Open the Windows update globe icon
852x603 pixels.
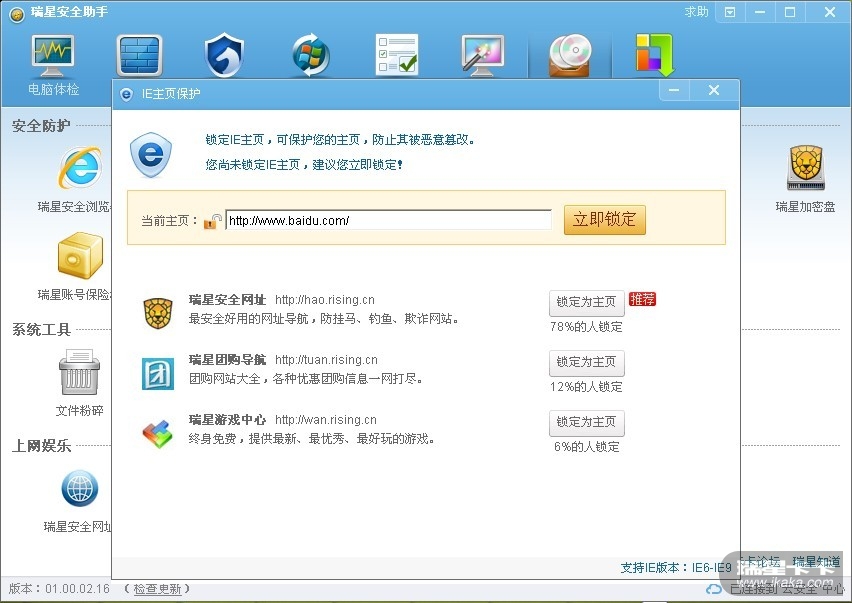310,55
